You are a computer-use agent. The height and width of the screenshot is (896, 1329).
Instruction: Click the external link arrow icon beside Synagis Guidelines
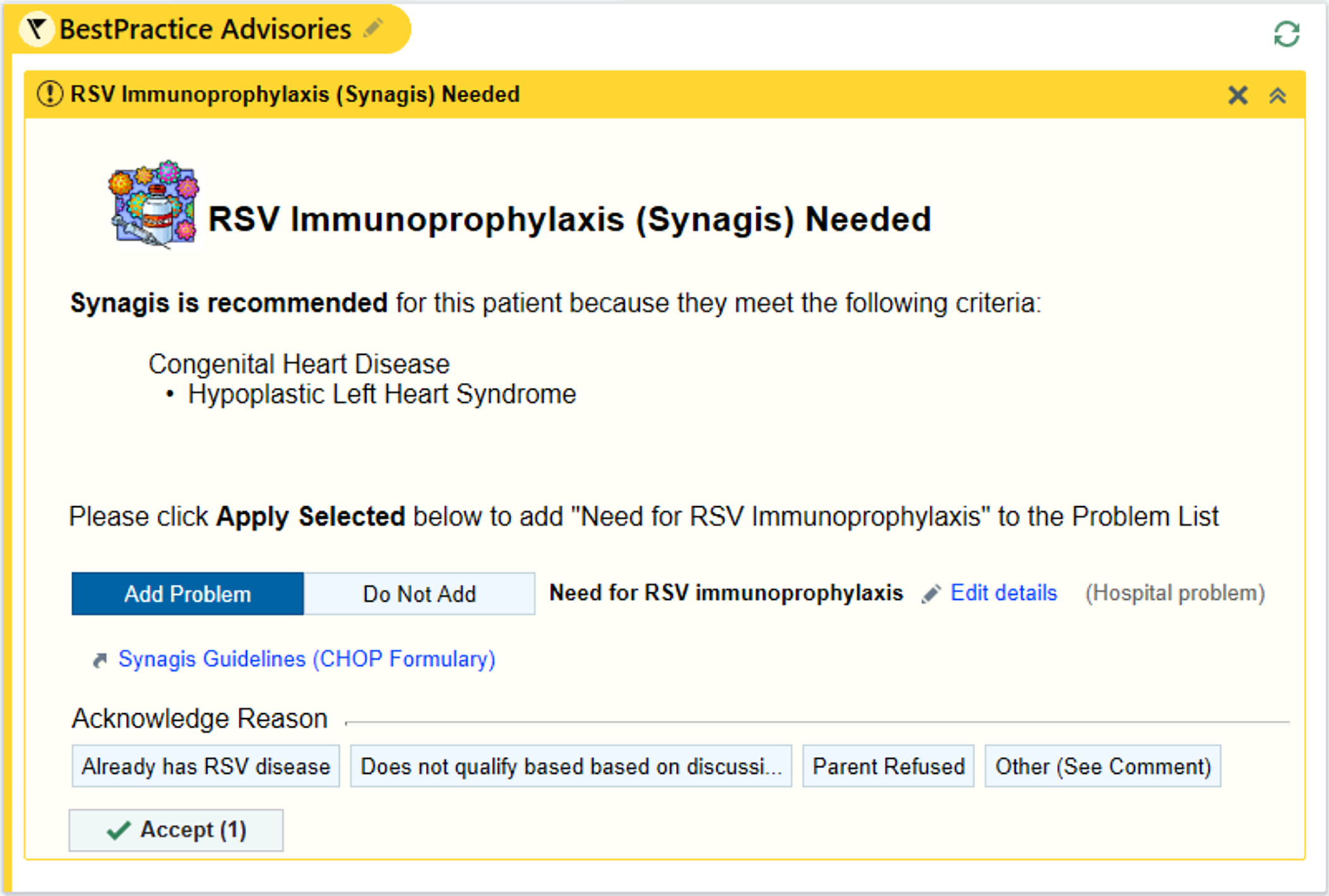pos(100,660)
